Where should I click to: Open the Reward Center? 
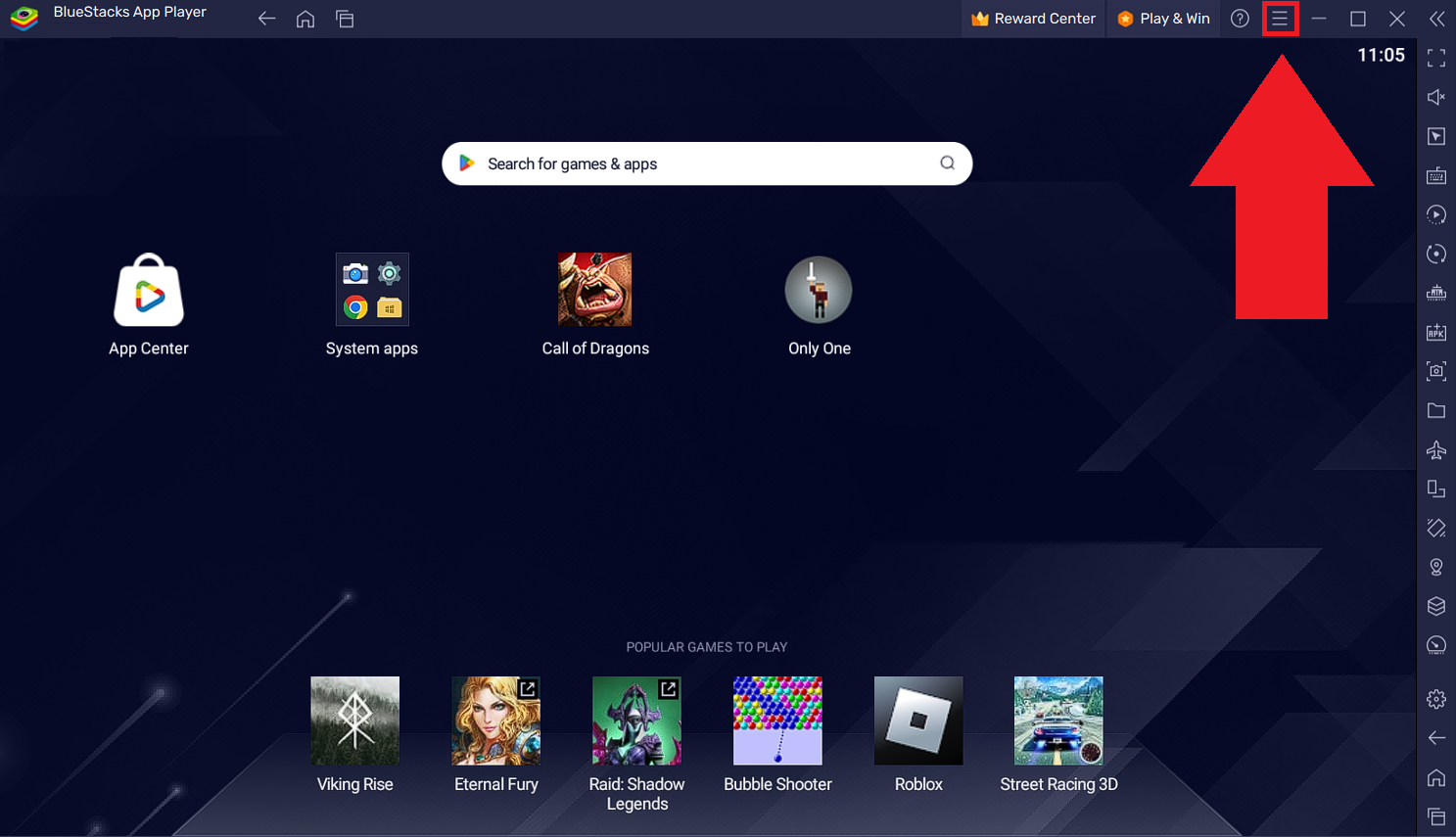[x=1034, y=19]
